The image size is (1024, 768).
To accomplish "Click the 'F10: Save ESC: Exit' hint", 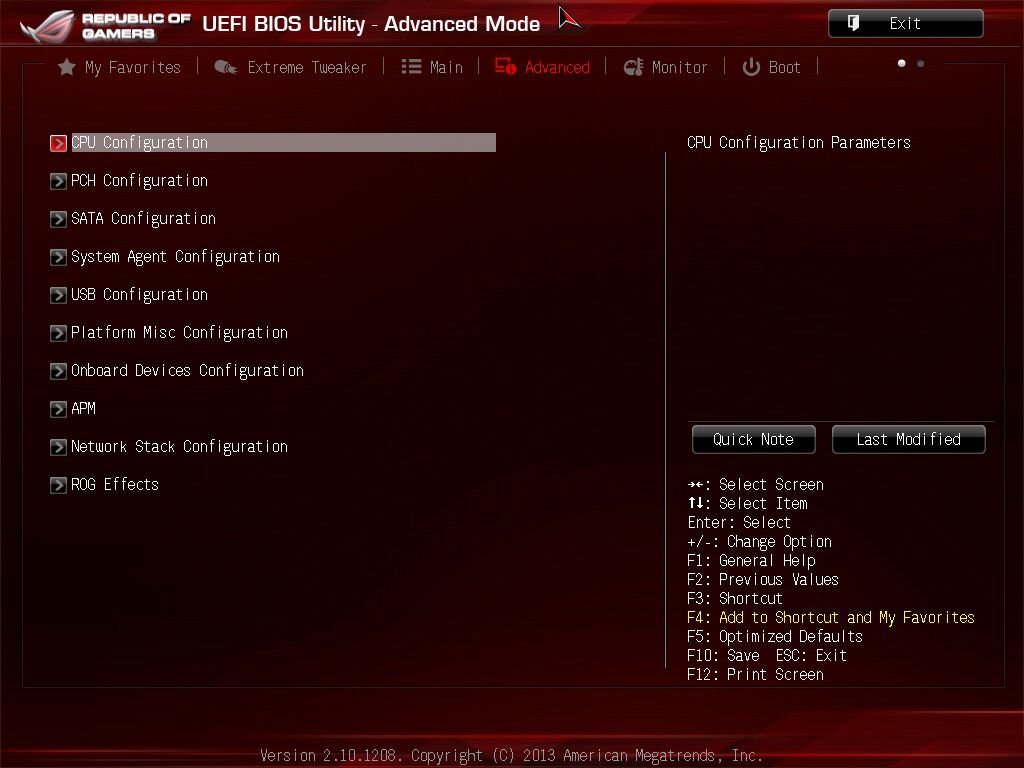I will point(767,655).
